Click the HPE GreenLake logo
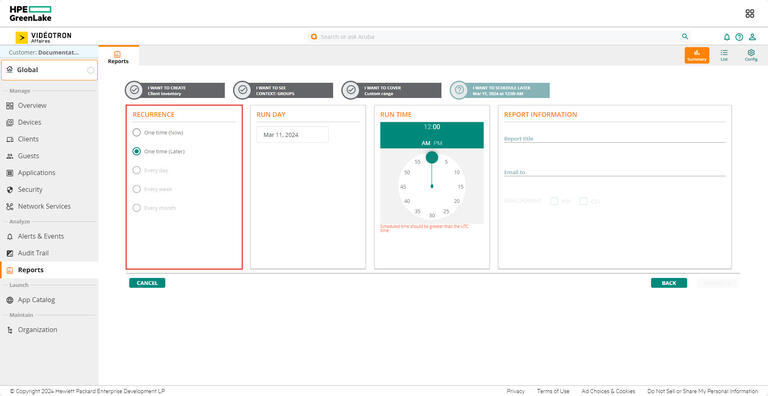The image size is (768, 396). (30, 14)
